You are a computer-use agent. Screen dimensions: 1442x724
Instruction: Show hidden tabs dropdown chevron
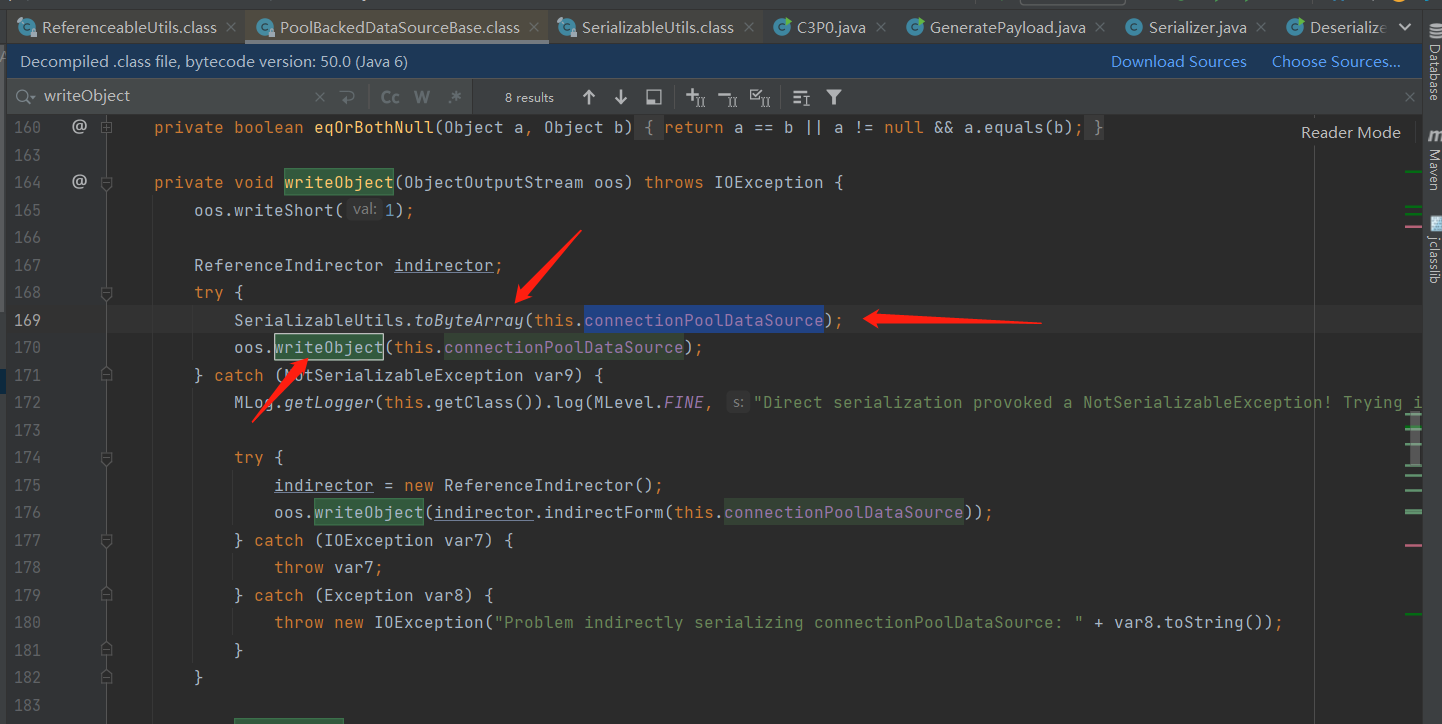(x=1407, y=27)
